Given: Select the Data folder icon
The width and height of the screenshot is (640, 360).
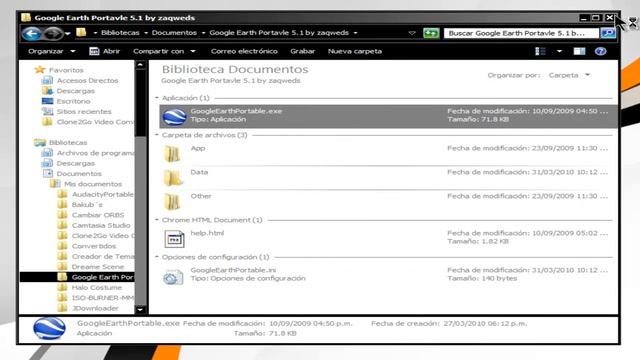Looking at the screenshot, I should tap(173, 178).
